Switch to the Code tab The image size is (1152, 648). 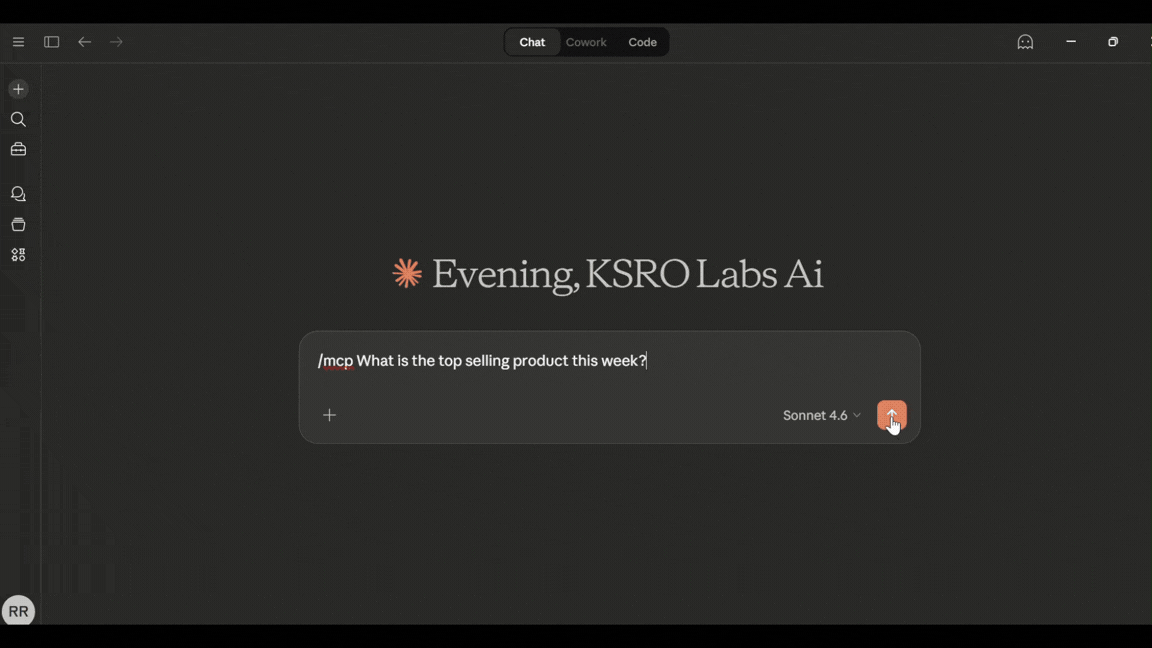click(642, 41)
